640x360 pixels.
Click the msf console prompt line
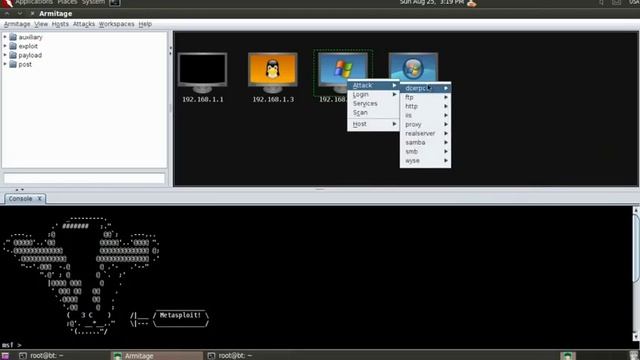tap(11, 345)
